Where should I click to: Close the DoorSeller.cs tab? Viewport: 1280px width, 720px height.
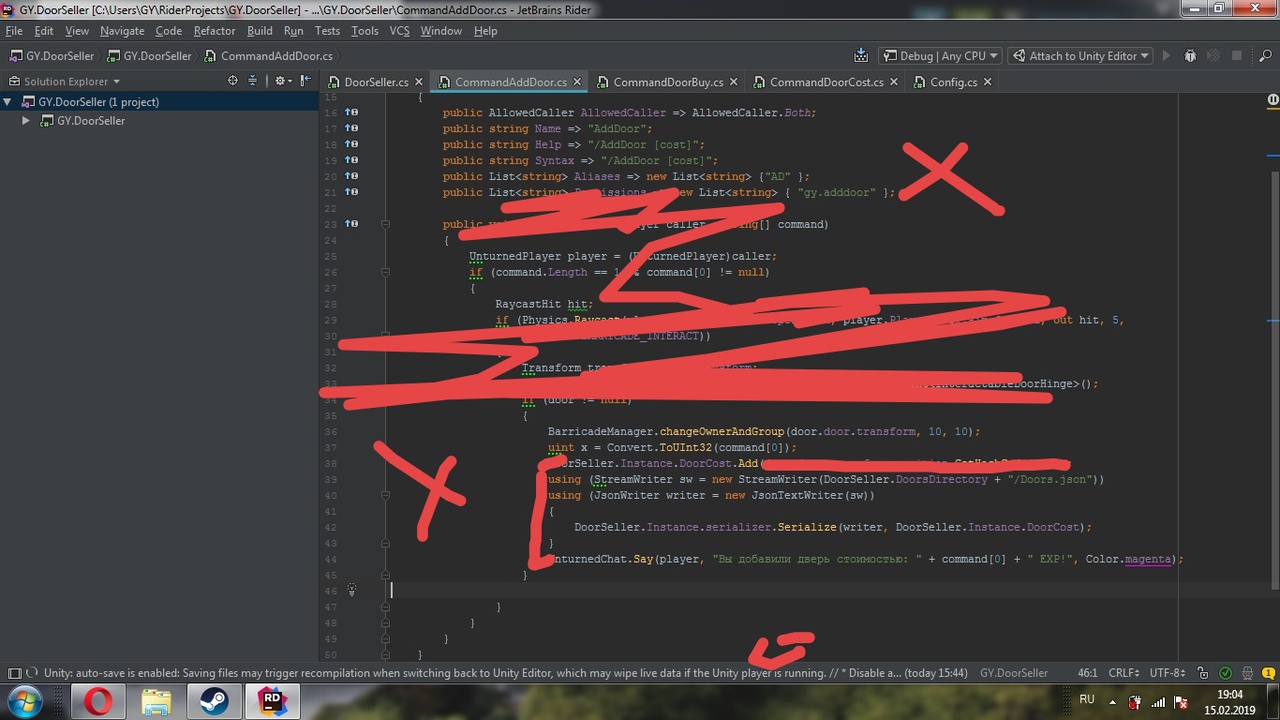pyautogui.click(x=418, y=82)
